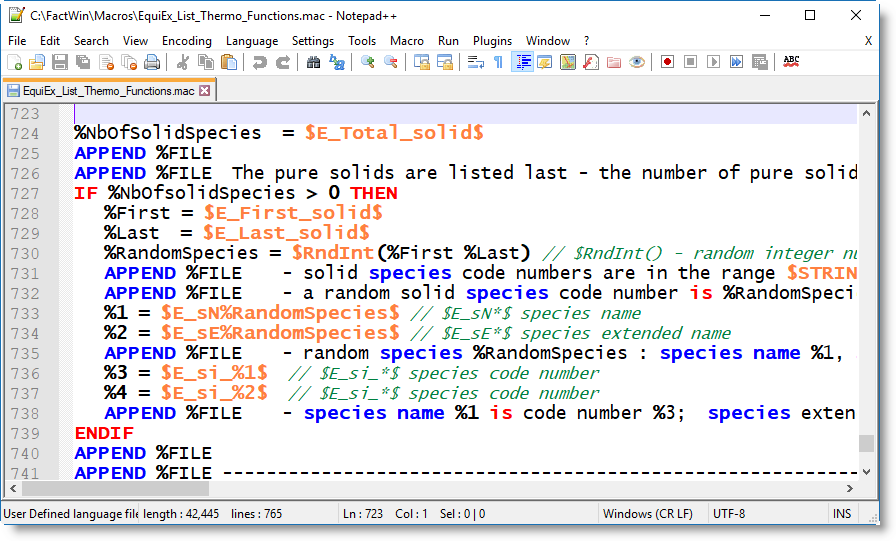Click the Copy toolbar icon

pos(206,62)
